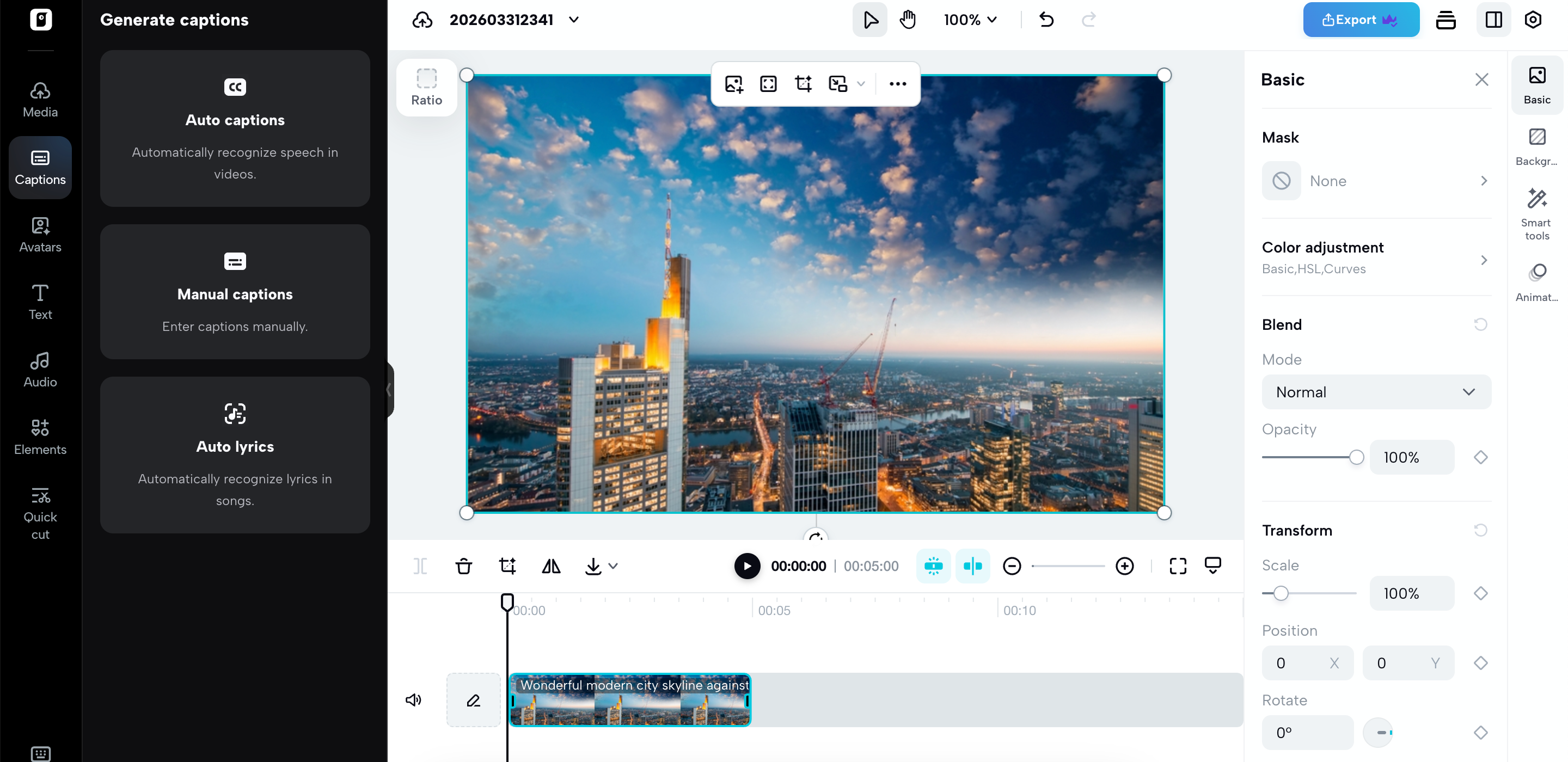
Task: Toggle the timeline snapping magnet button
Action: [933, 566]
